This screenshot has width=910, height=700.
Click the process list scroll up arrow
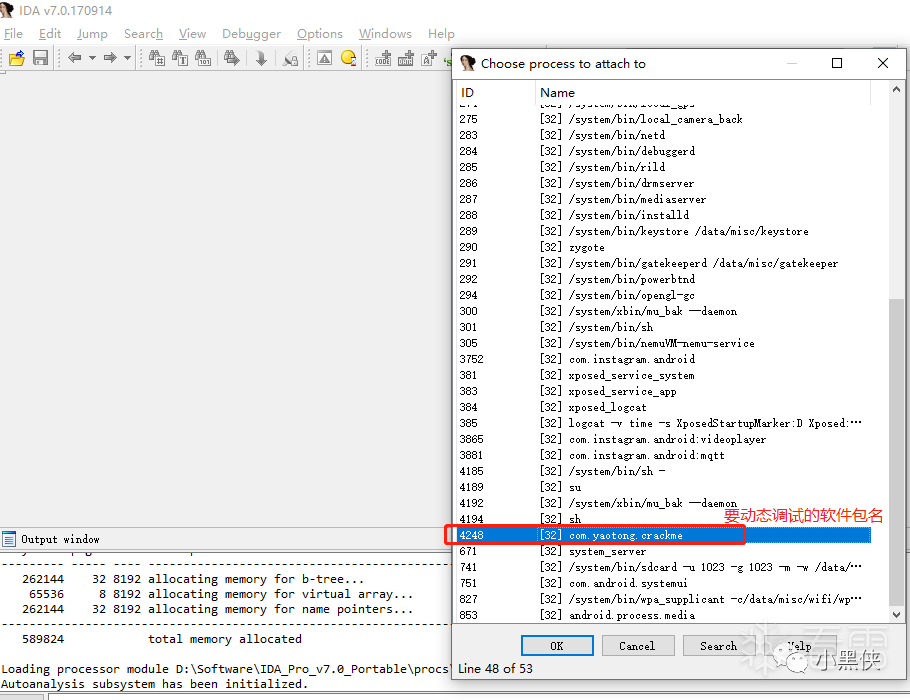click(896, 89)
